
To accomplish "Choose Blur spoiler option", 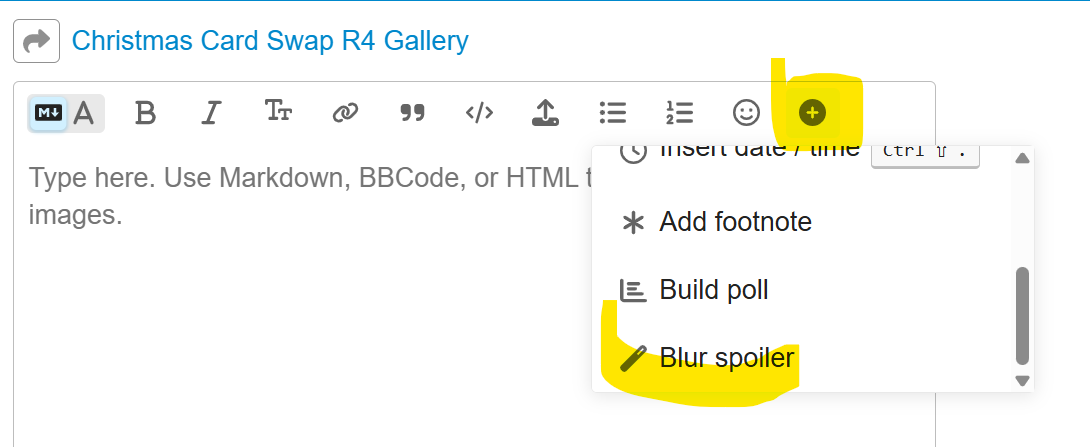I will (726, 357).
